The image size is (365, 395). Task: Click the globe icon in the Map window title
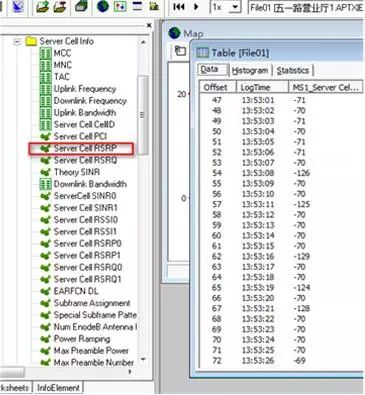tap(174, 33)
